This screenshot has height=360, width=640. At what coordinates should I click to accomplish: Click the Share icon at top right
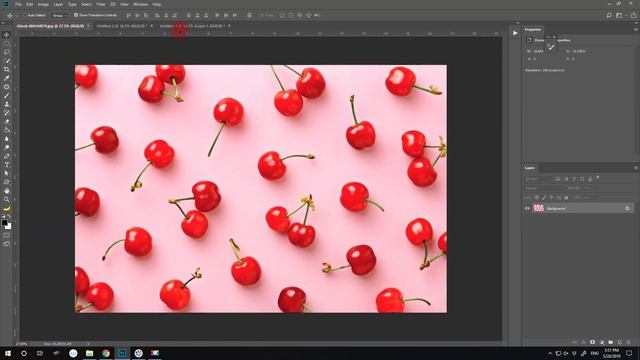tap(633, 16)
